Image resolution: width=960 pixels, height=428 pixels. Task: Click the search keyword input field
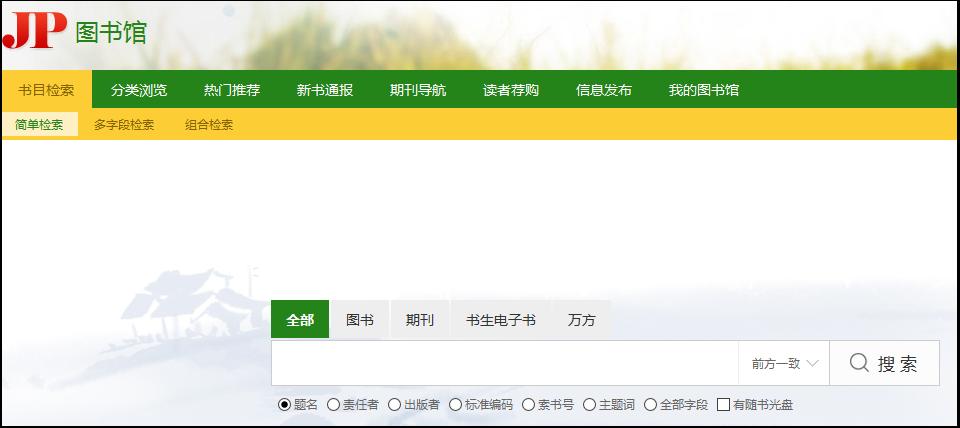coord(505,363)
